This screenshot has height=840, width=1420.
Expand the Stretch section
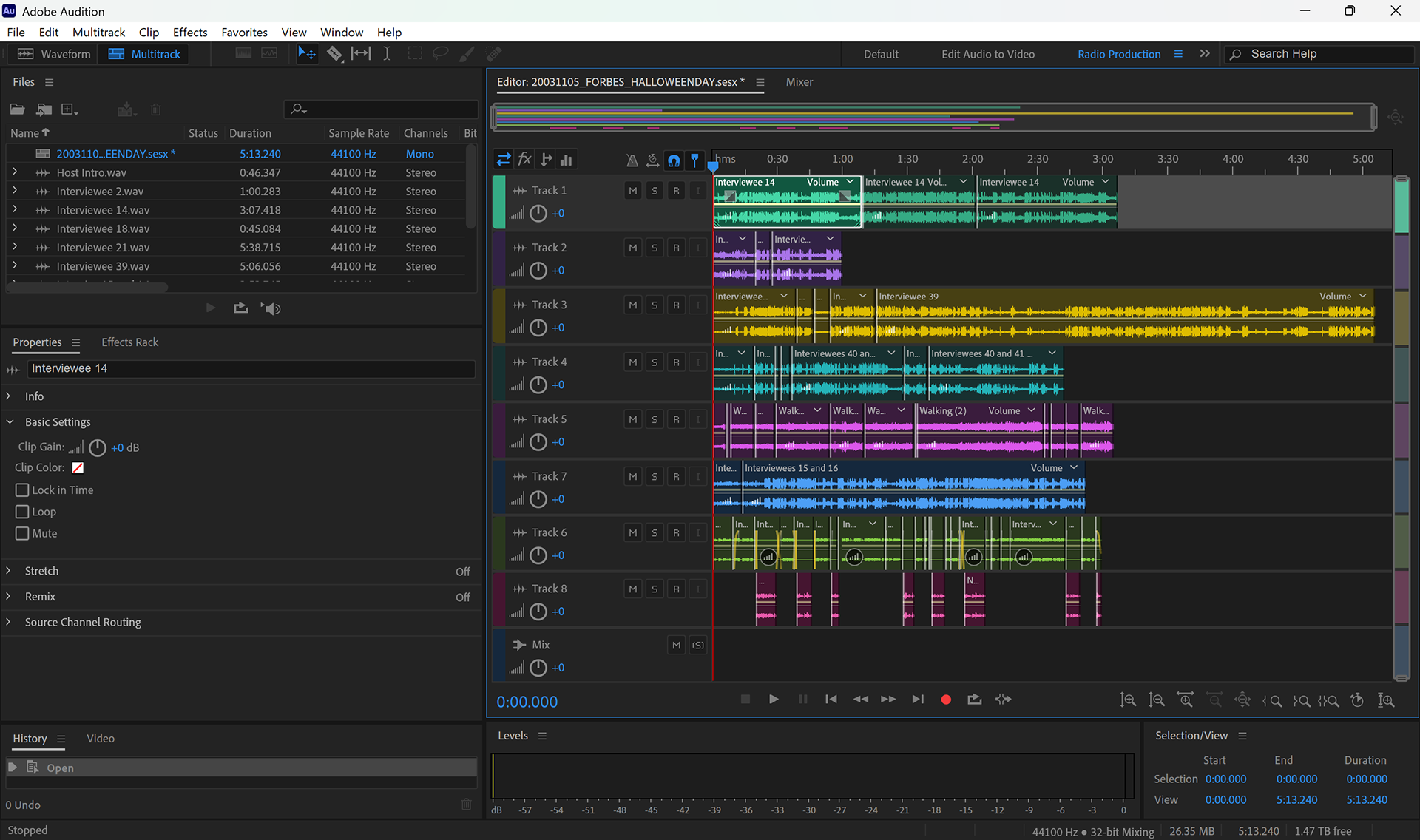coord(9,571)
